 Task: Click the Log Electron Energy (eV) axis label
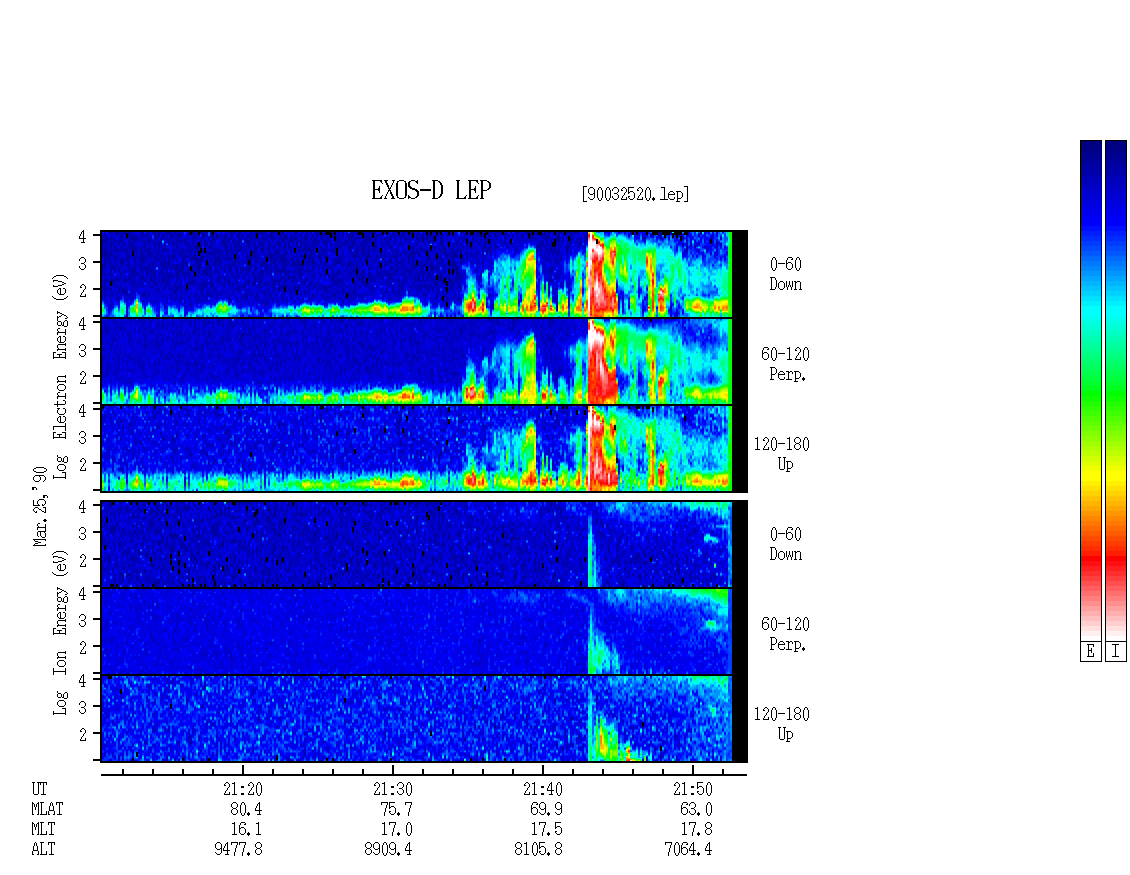coord(60,376)
